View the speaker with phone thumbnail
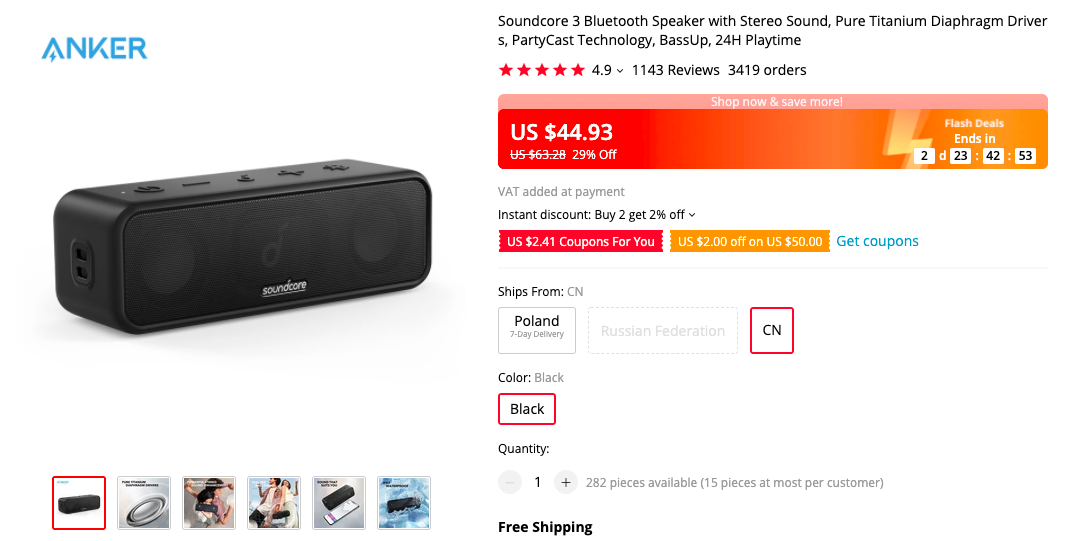Image resolution: width=1070 pixels, height=541 pixels. [339, 503]
